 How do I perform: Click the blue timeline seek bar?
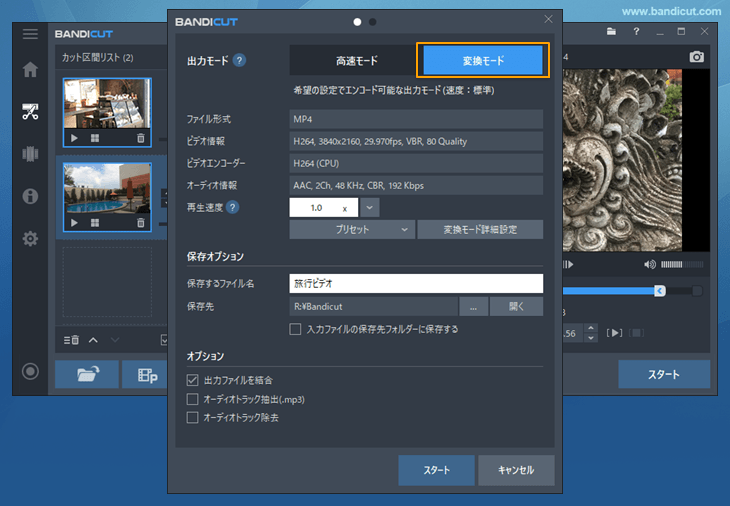pos(608,291)
